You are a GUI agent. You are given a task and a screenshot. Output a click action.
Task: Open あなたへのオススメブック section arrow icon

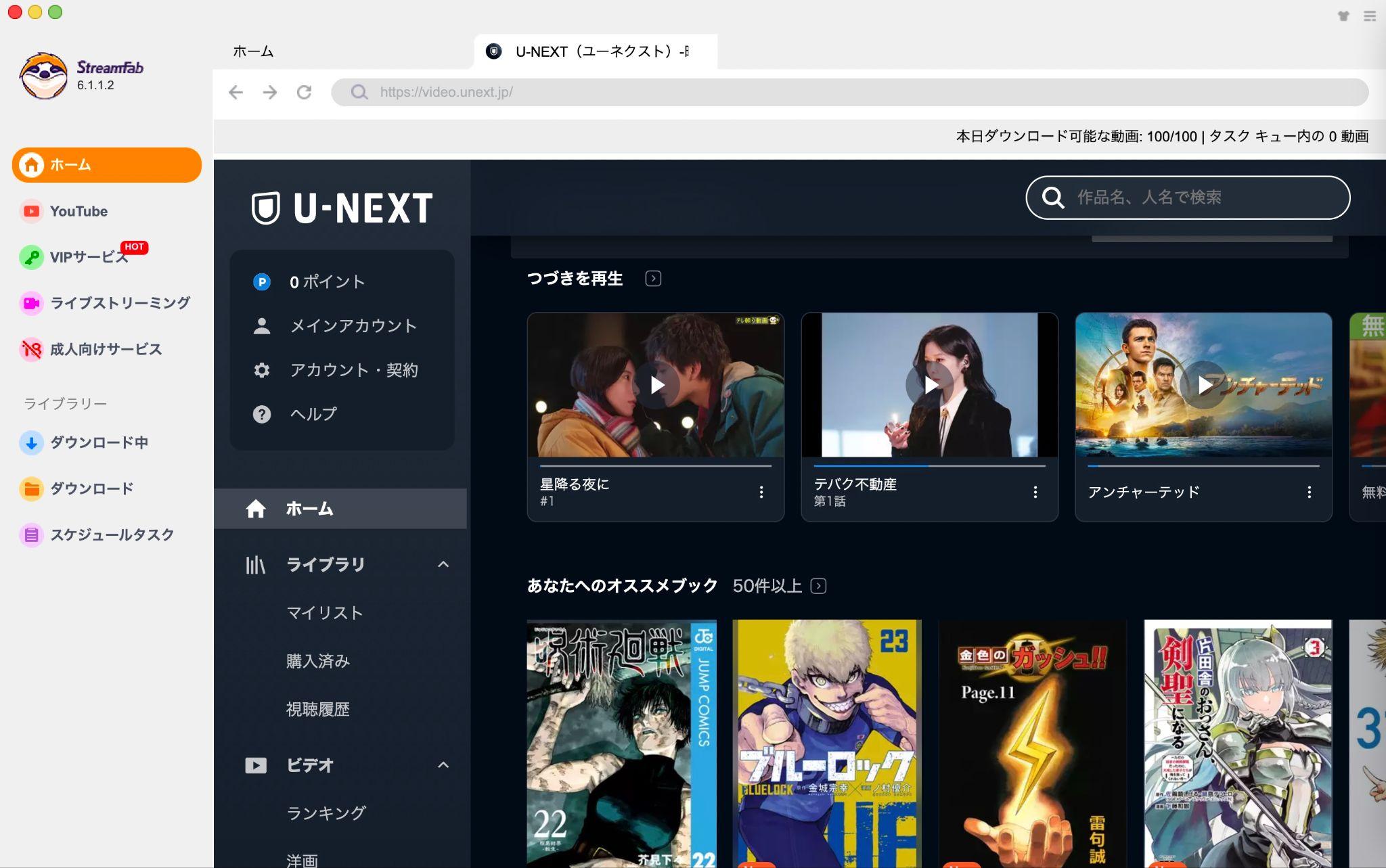pyautogui.click(x=818, y=586)
